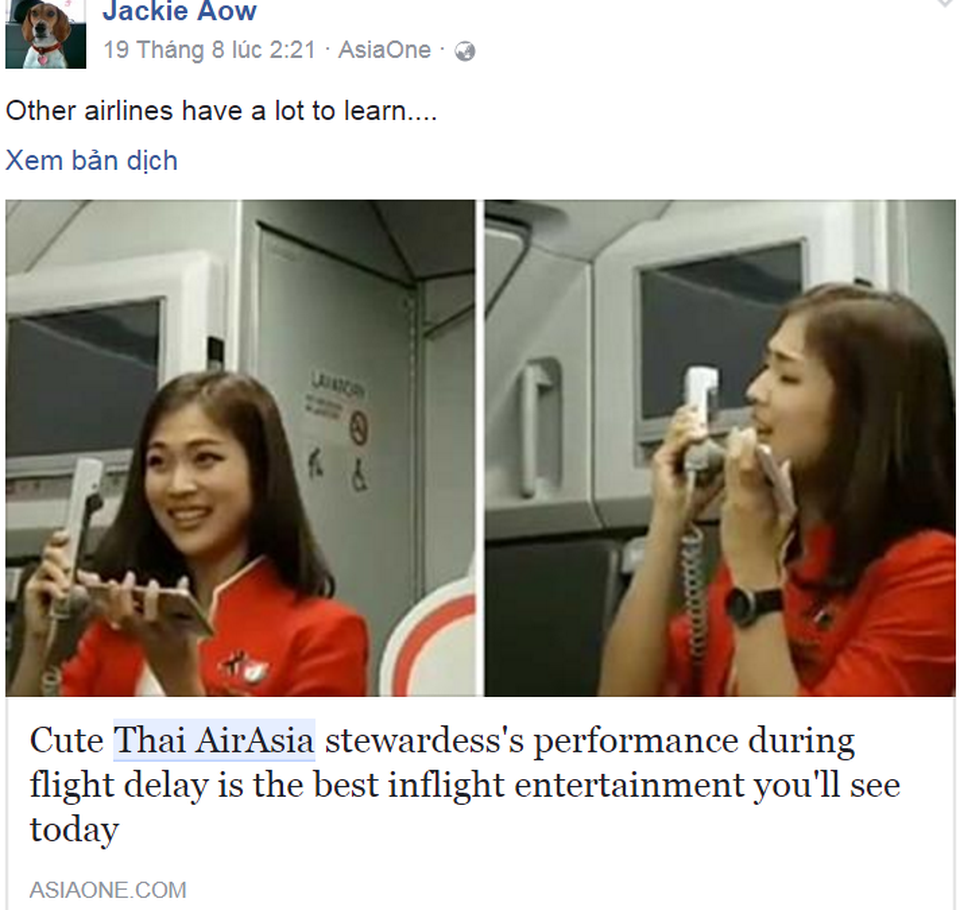960x910 pixels.
Task: Open right photo of stewardess singing
Action: pyautogui.click(x=720, y=447)
